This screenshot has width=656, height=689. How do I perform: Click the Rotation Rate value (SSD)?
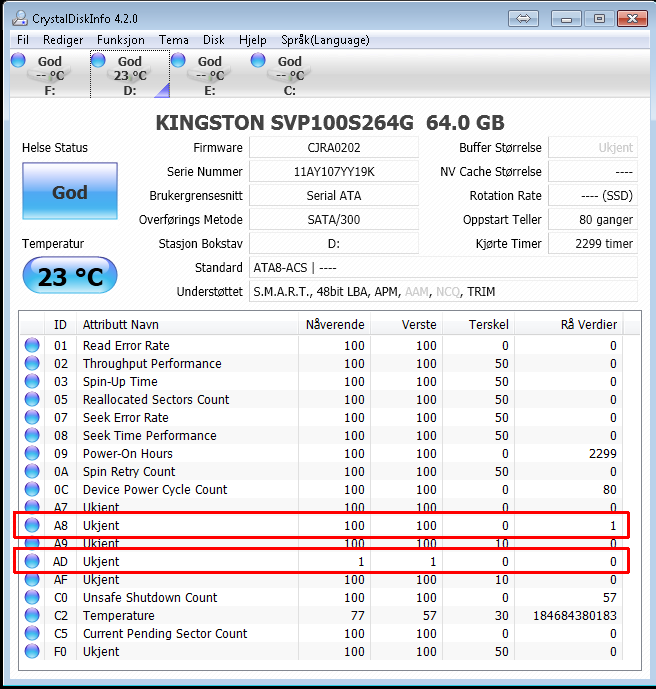[x=593, y=196]
